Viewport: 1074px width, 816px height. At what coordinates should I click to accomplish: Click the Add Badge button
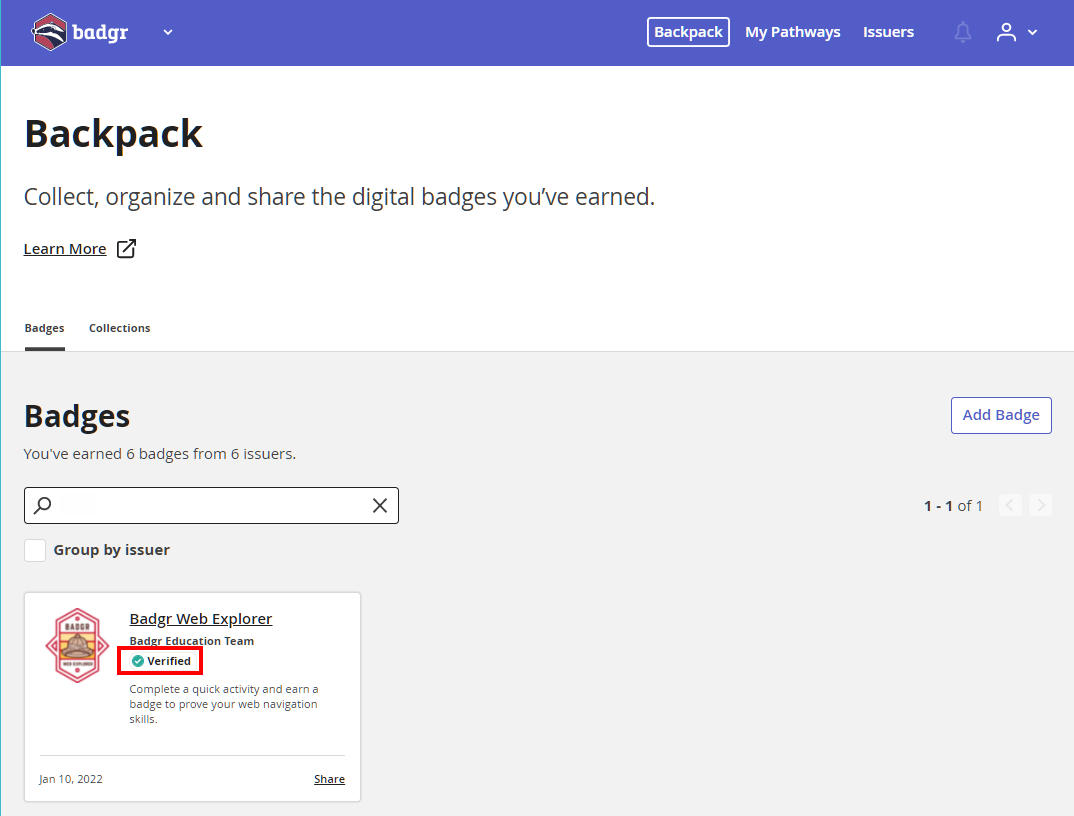tap(1001, 415)
